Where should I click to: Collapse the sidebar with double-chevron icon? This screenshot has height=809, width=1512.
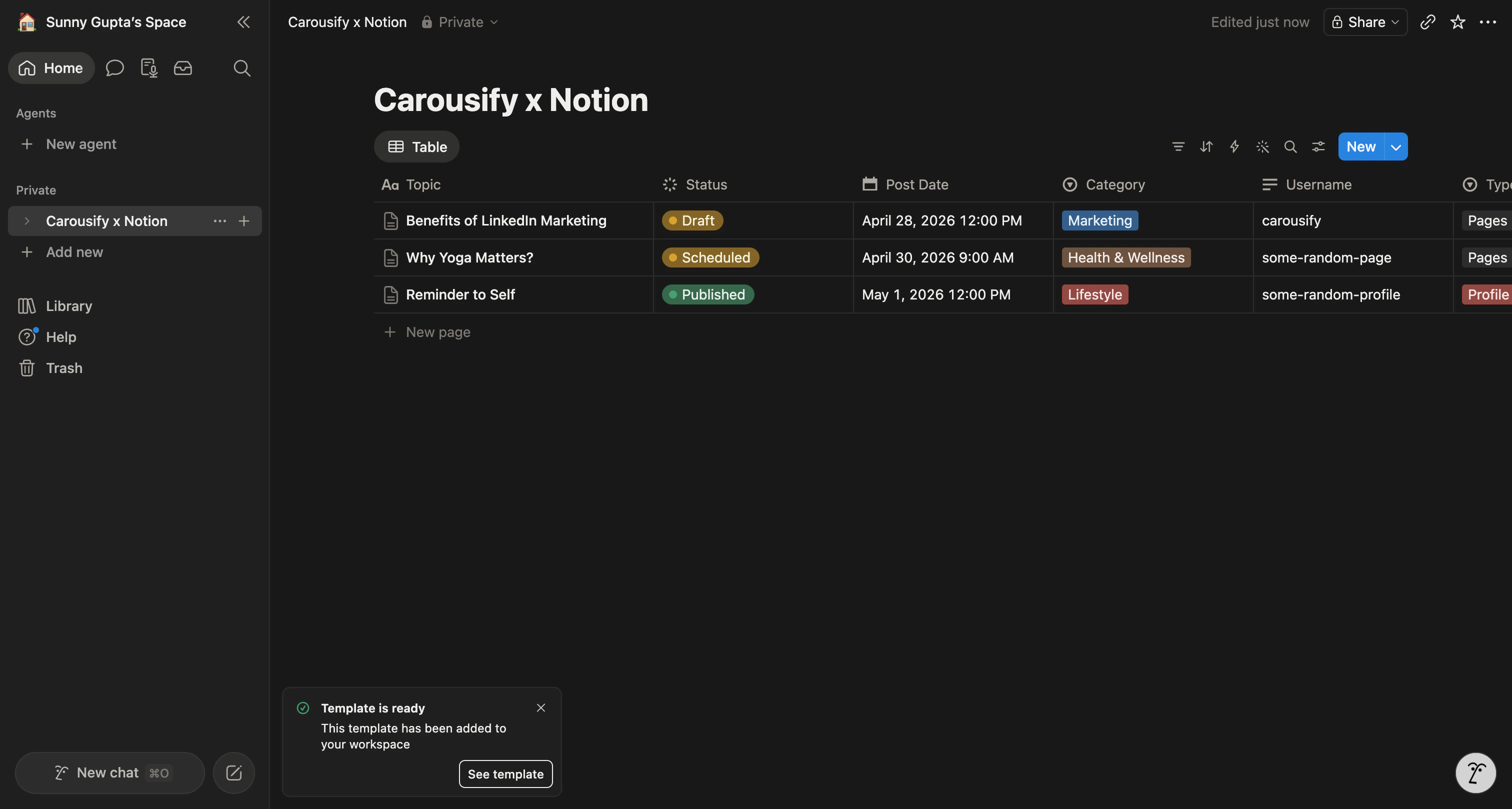pyautogui.click(x=243, y=22)
